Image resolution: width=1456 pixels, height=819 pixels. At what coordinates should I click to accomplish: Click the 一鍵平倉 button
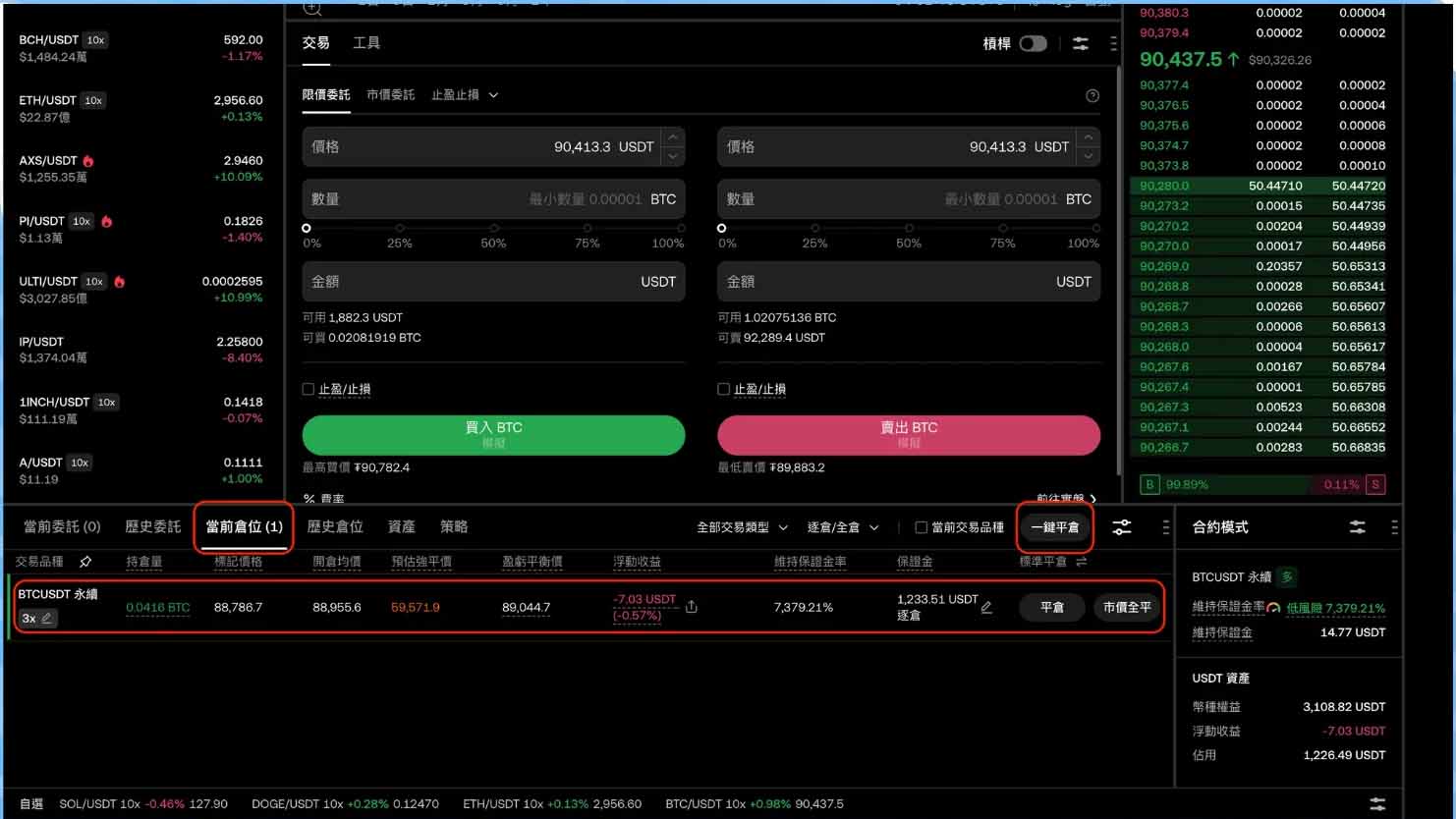point(1054,527)
